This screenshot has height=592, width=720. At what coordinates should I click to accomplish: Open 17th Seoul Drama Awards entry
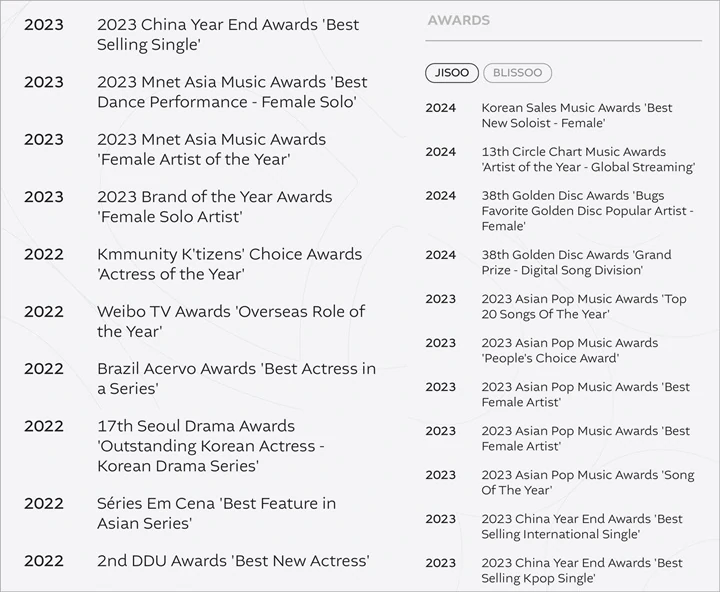[211, 446]
